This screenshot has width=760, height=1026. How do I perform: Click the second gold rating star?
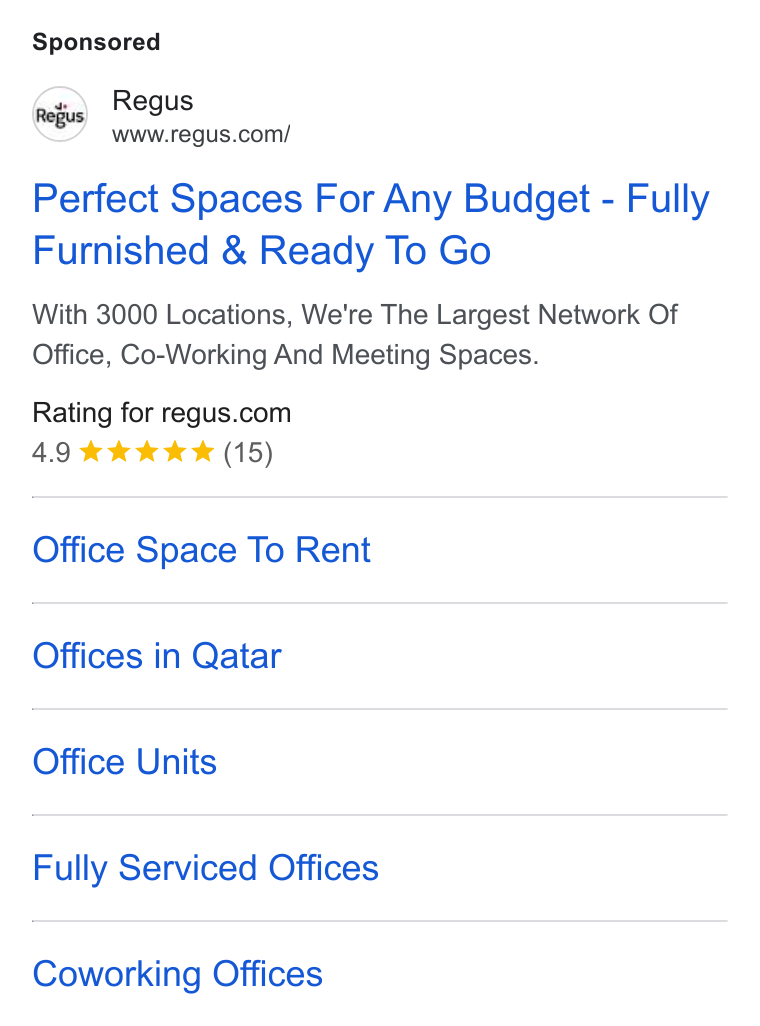119,451
